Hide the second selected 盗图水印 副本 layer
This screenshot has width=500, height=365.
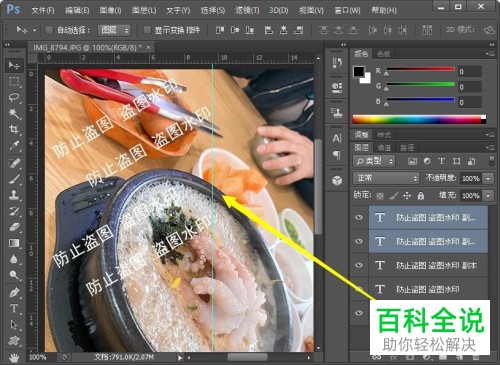(359, 241)
